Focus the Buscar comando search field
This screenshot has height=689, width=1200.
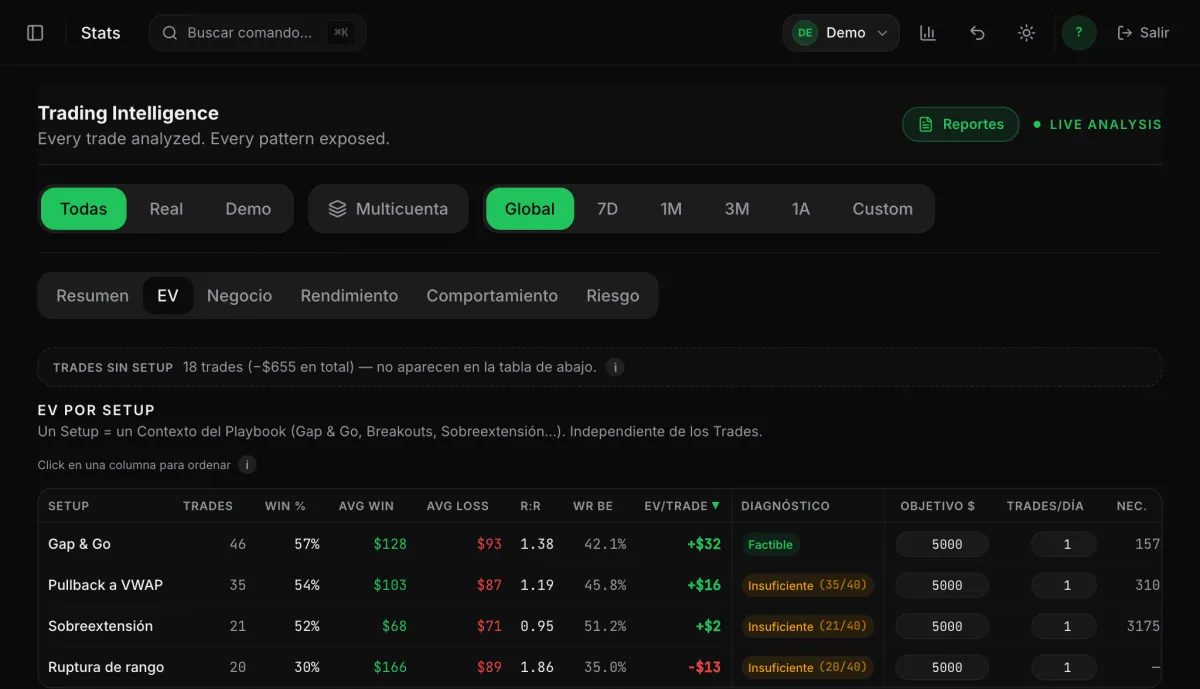pyautogui.click(x=258, y=33)
